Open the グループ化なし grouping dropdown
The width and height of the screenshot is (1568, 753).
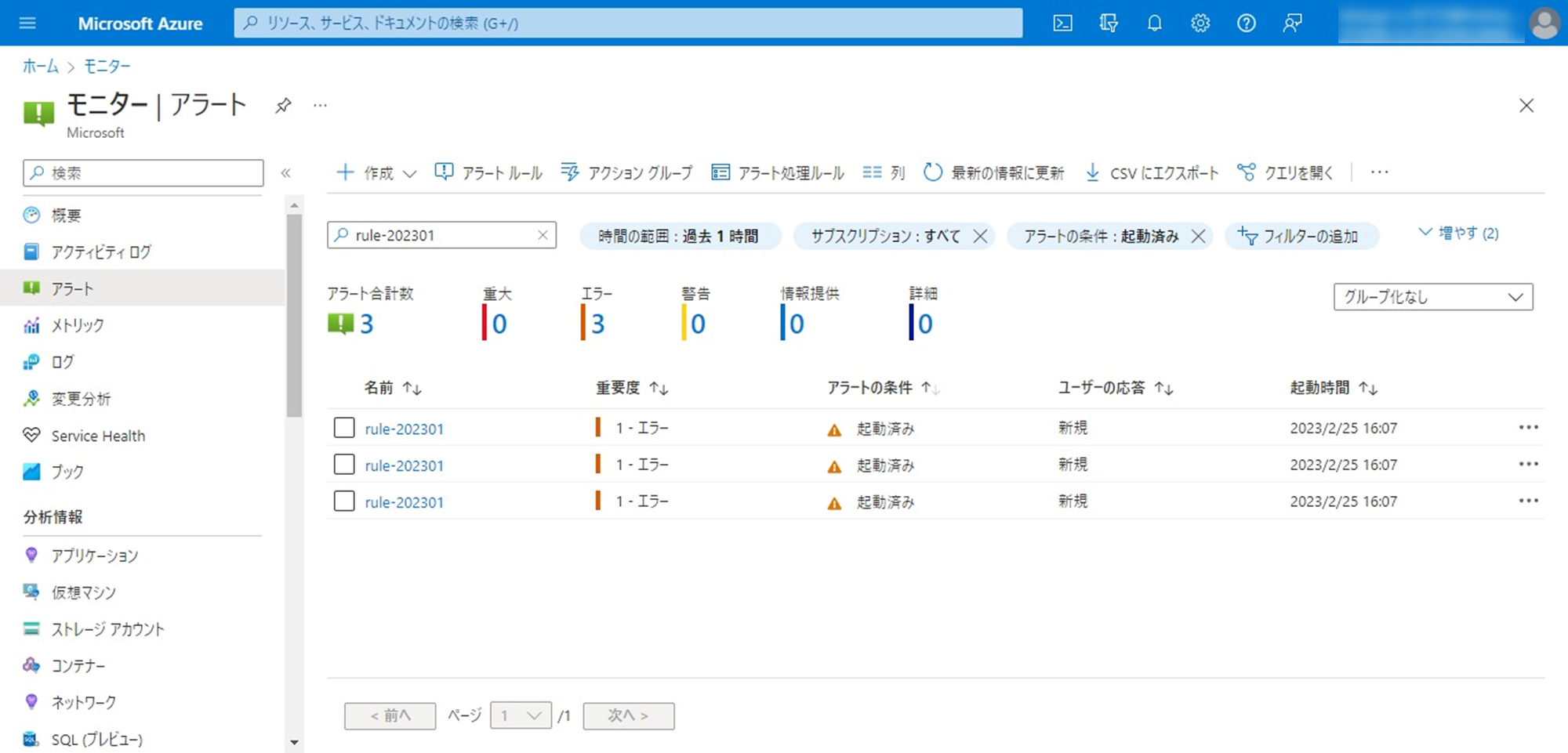[x=1433, y=297]
